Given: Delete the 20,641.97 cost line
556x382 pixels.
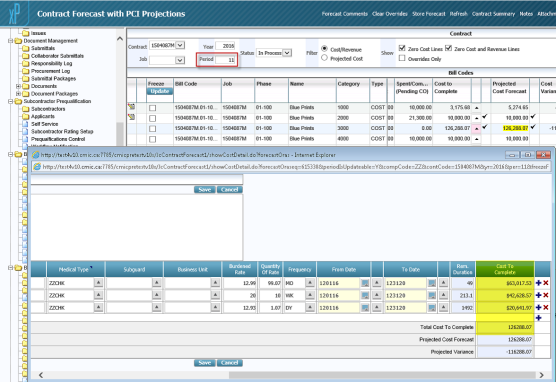Looking at the screenshot, I should (546, 307).
